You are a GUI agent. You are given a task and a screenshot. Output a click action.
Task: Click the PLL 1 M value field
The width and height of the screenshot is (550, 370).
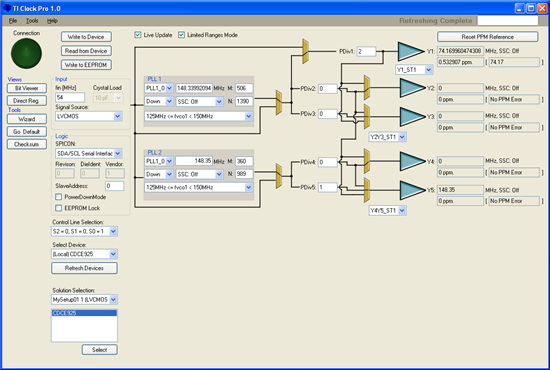[244, 88]
